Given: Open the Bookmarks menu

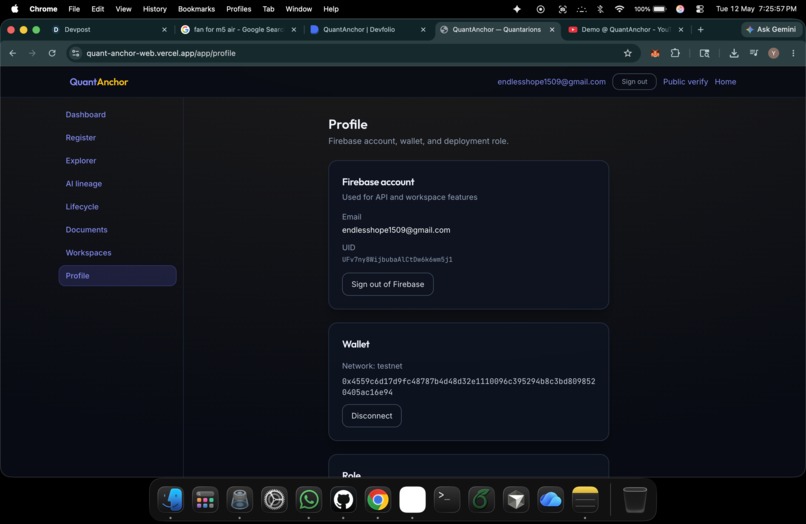Looking at the screenshot, I should click(196, 9).
